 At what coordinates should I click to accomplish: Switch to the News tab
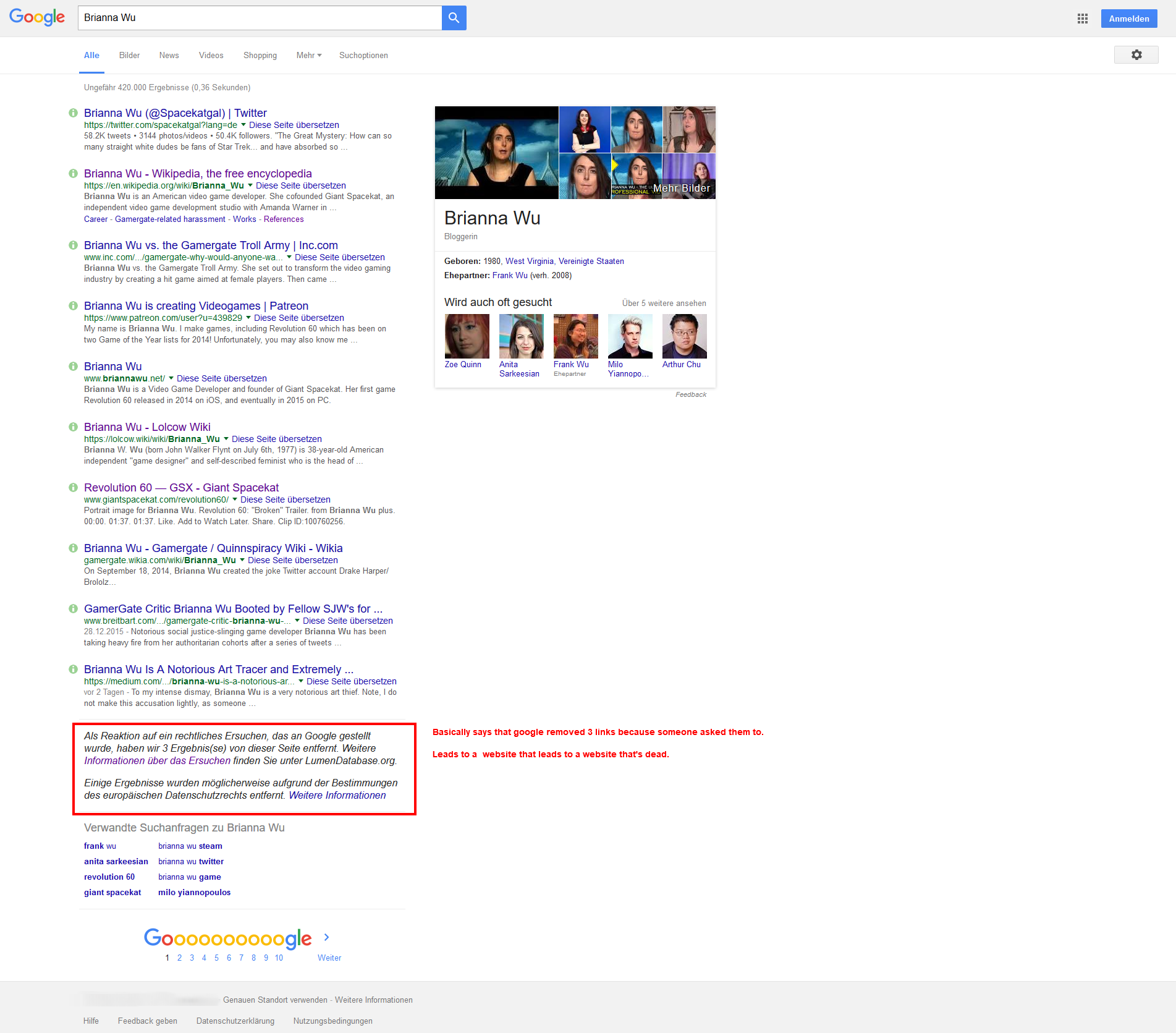(169, 56)
